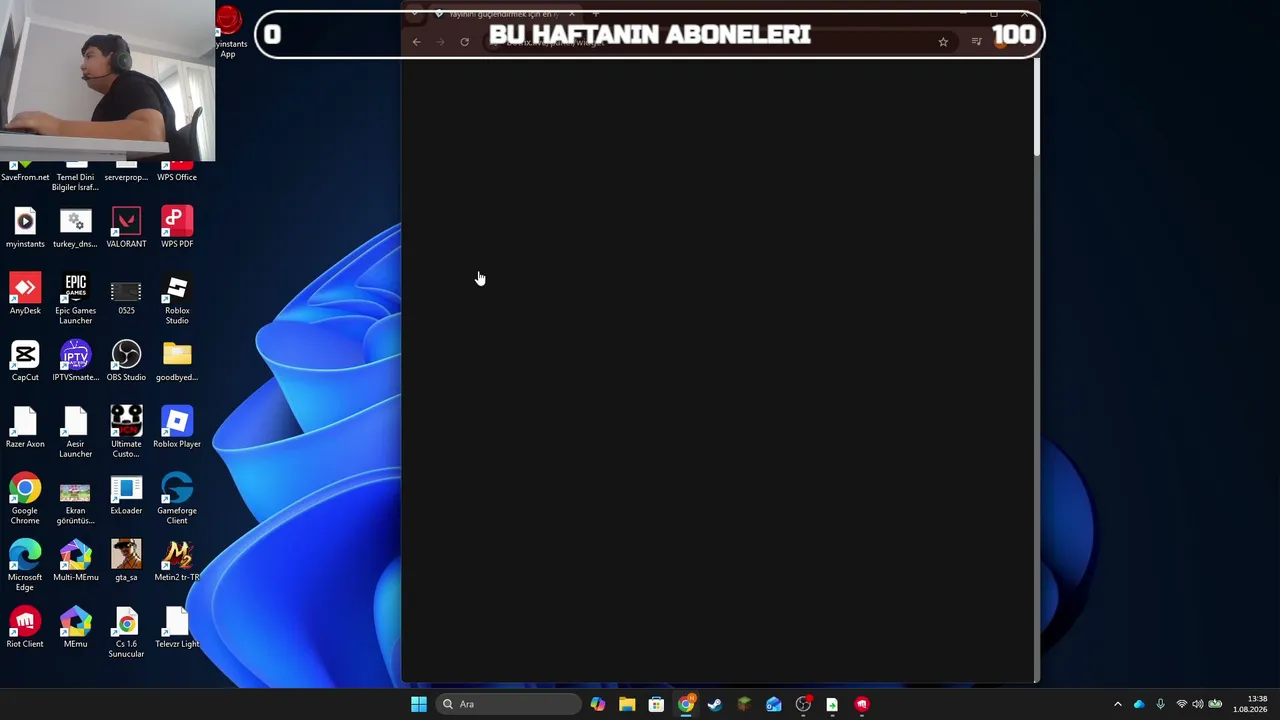Image resolution: width=1280 pixels, height=720 pixels.
Task: Open the myinstants App desktop shortcut
Action: click(x=229, y=32)
